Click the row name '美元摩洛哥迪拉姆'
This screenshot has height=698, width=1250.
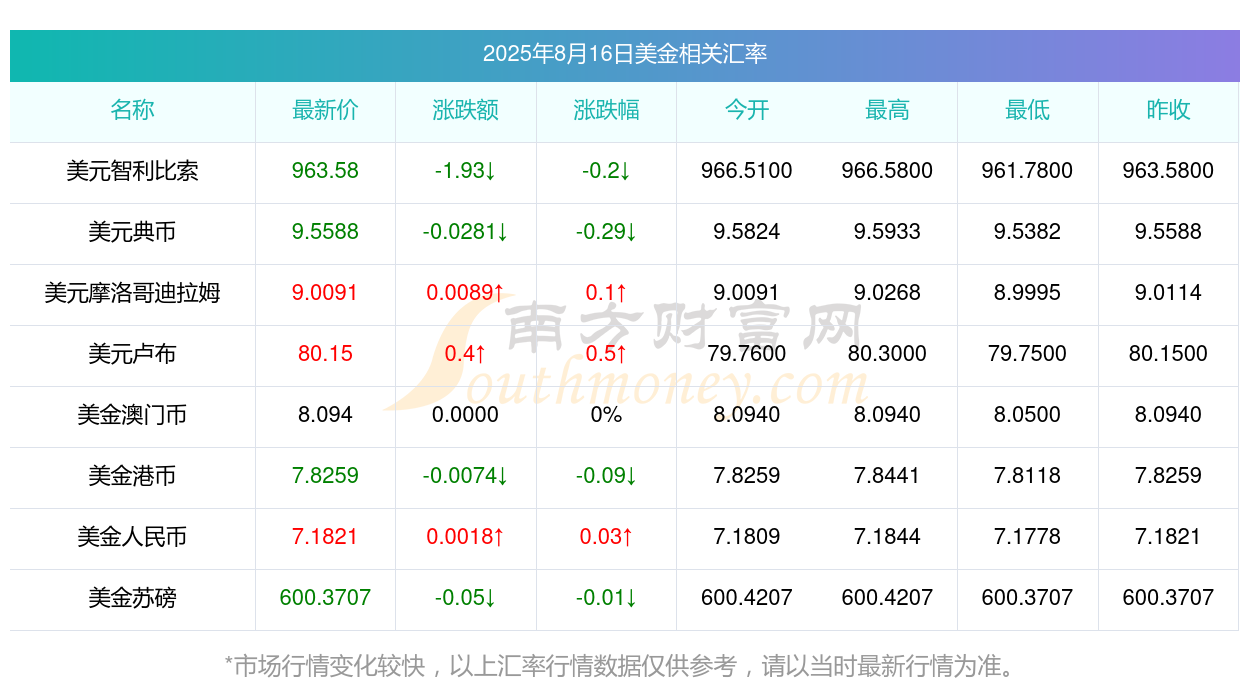tap(132, 293)
